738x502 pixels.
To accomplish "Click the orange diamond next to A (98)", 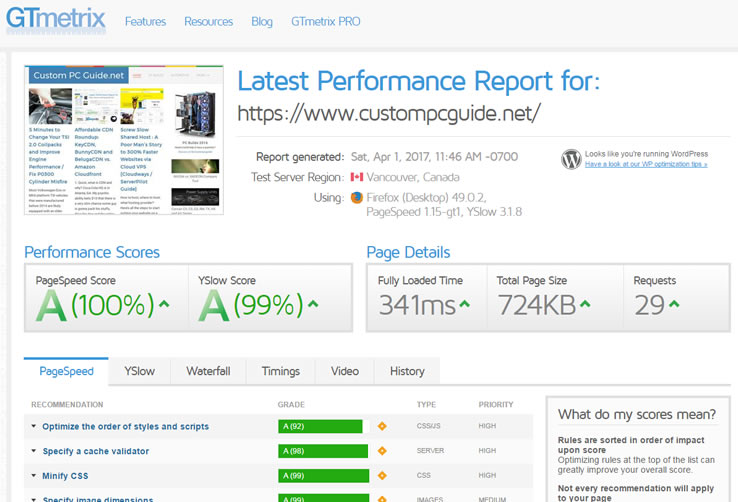I will (382, 451).
